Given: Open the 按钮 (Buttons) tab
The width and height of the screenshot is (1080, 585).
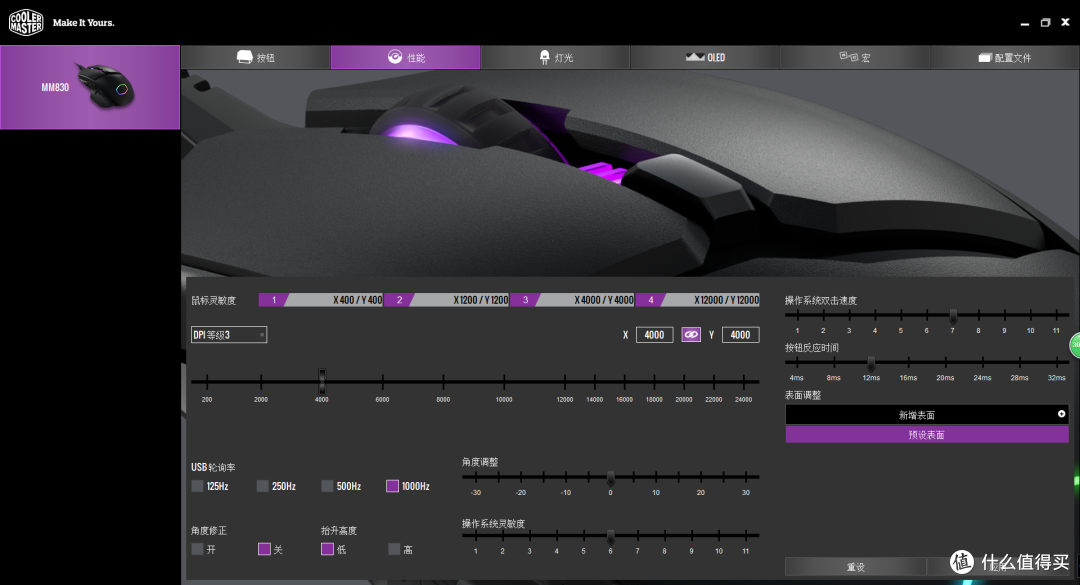Looking at the screenshot, I should click(256, 57).
